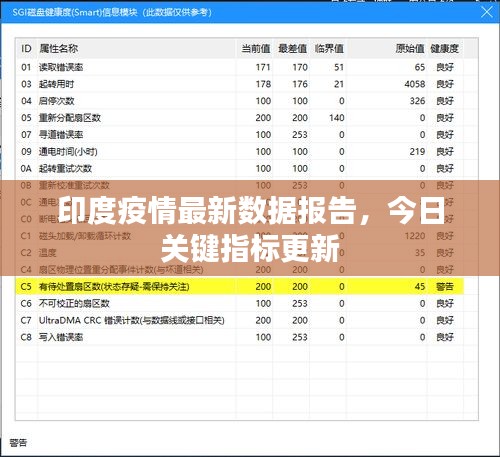Viewport: 500px width, 457px height.
Task: Select row C7 UltraDMA CRC error count
Action: (240, 320)
